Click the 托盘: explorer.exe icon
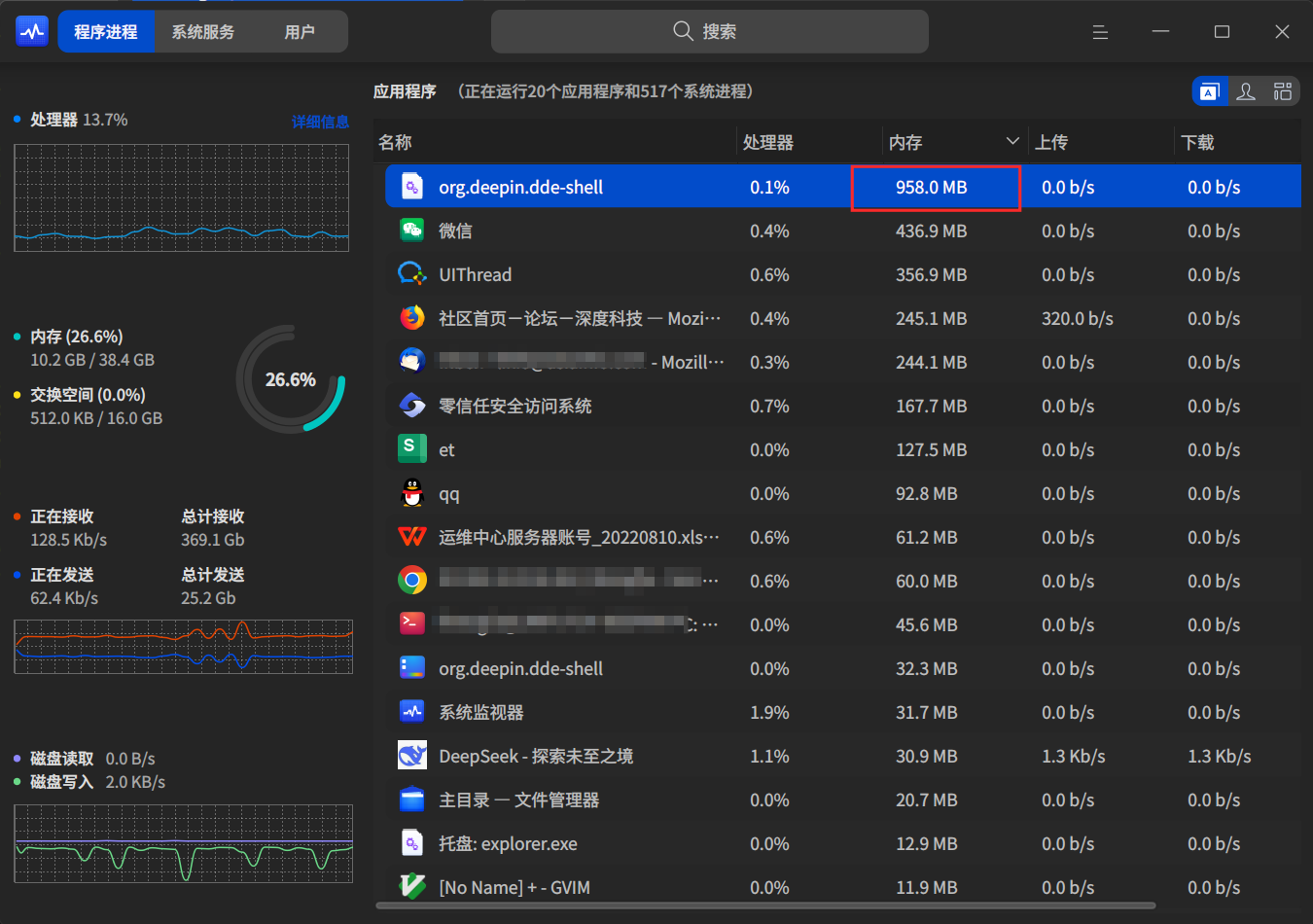Image resolution: width=1313 pixels, height=924 pixels. point(412,843)
